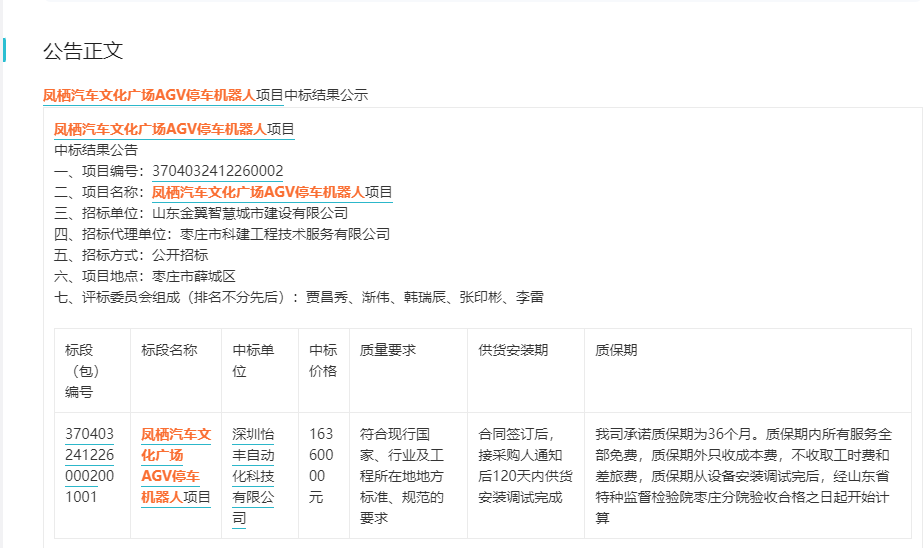Click the project location 枣庄市薛城区
Image resolution: width=923 pixels, height=548 pixels.
tap(194, 277)
